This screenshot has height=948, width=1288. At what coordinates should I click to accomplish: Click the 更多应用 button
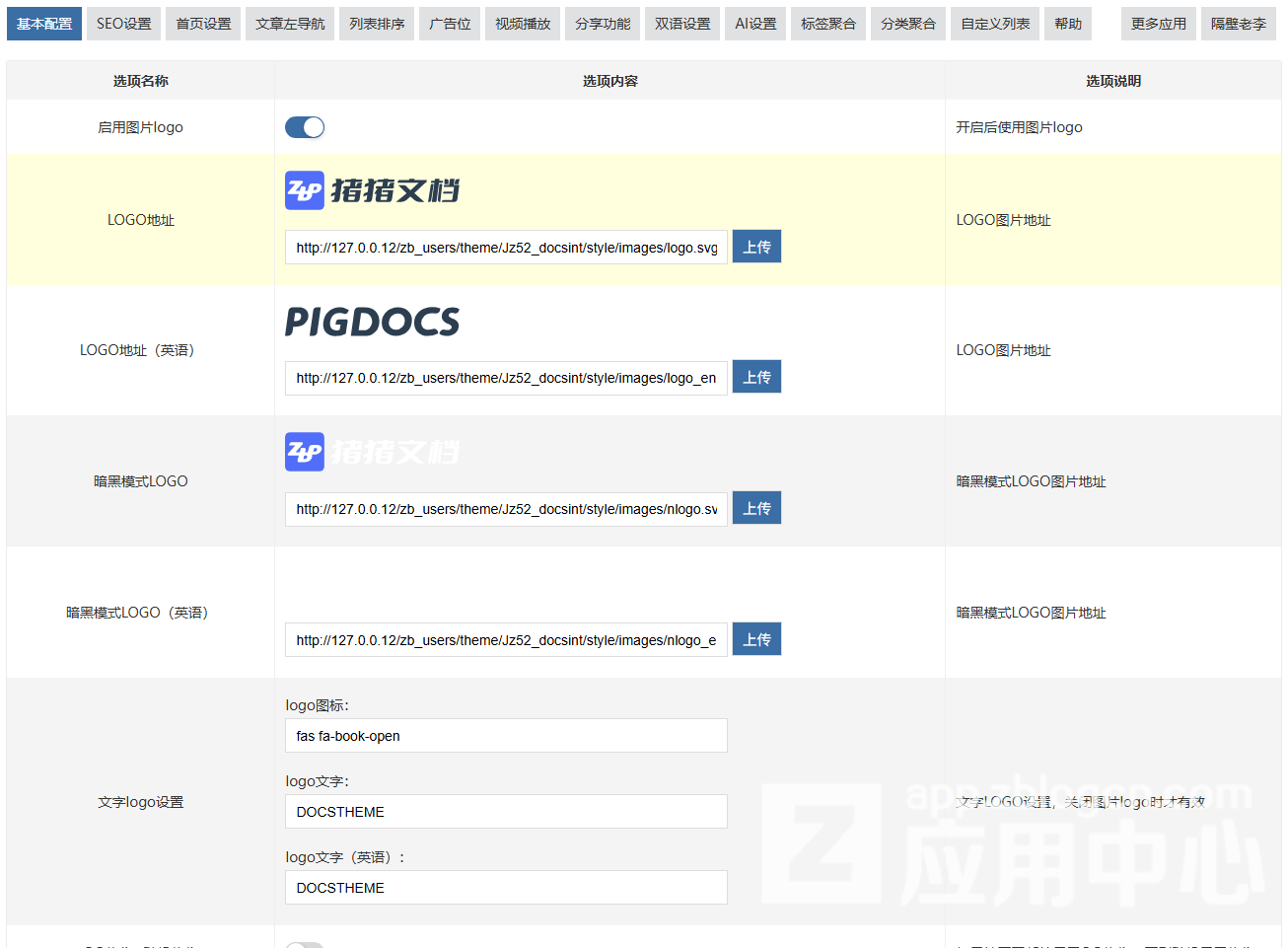(1158, 24)
